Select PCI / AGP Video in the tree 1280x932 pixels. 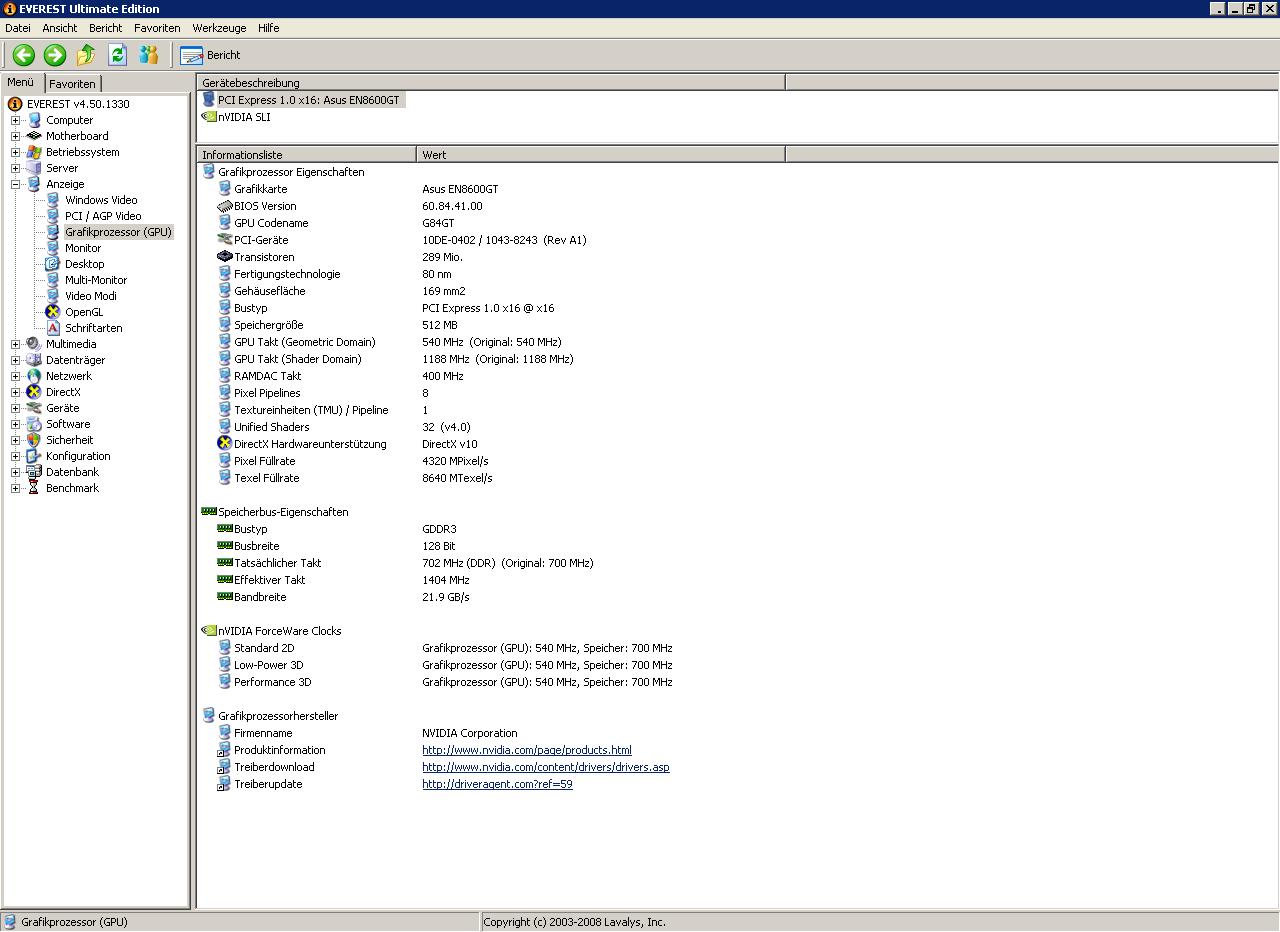(103, 216)
